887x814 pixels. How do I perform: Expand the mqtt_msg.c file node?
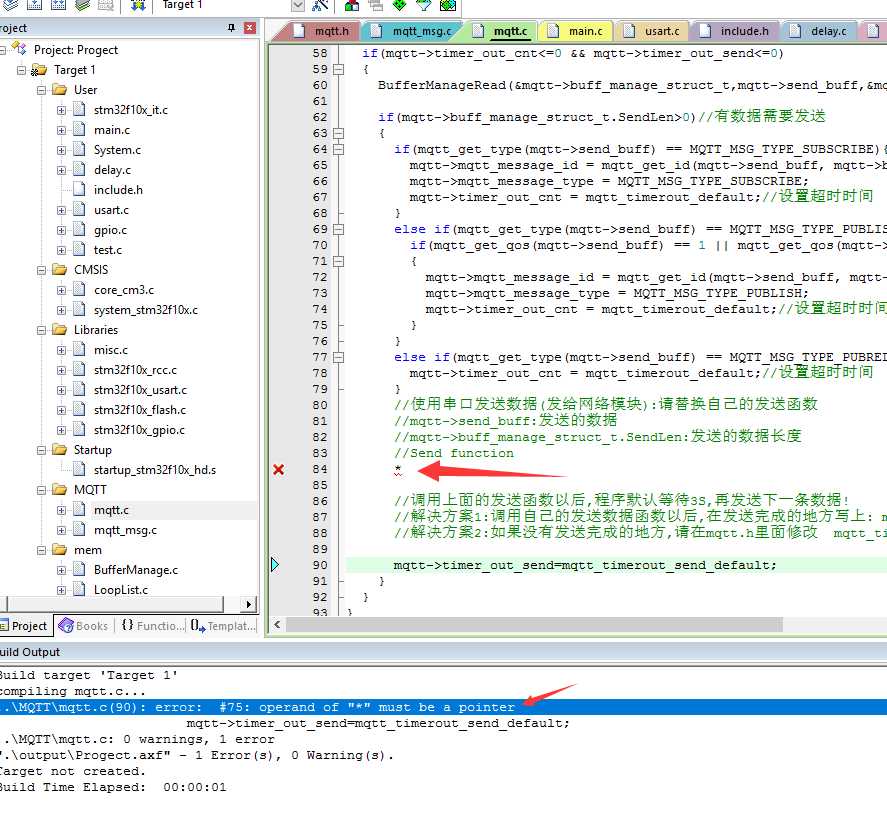tap(61, 530)
